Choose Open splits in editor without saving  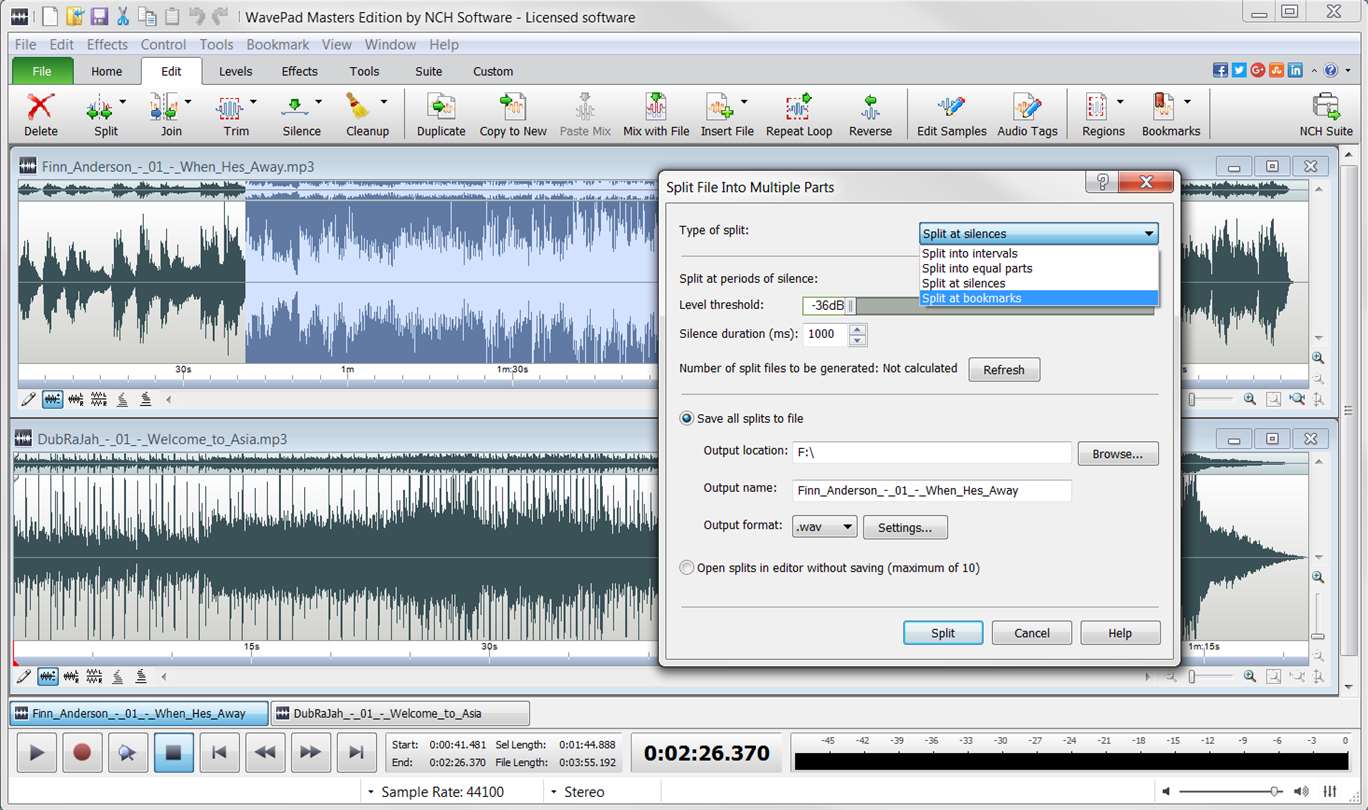click(x=687, y=568)
